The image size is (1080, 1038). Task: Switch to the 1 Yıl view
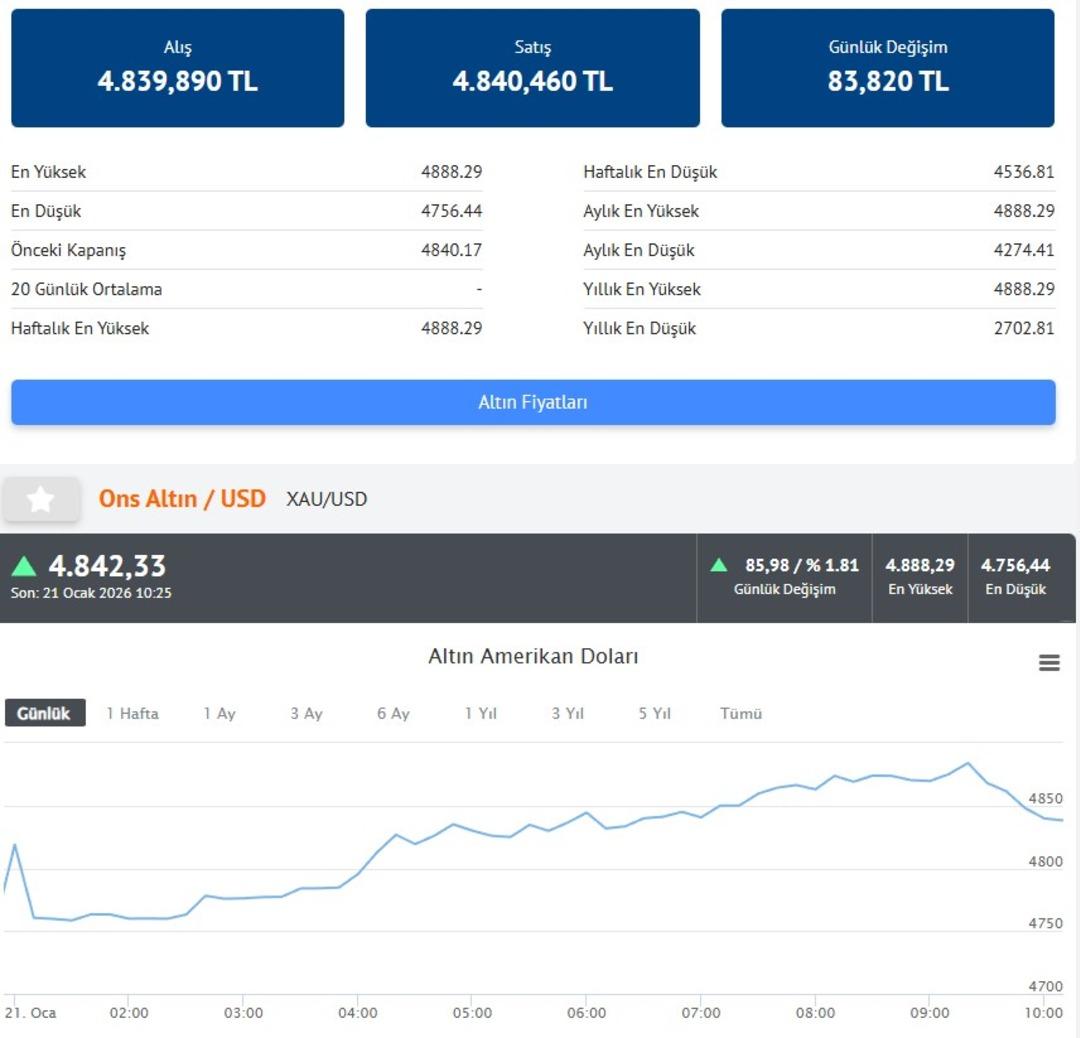(480, 713)
